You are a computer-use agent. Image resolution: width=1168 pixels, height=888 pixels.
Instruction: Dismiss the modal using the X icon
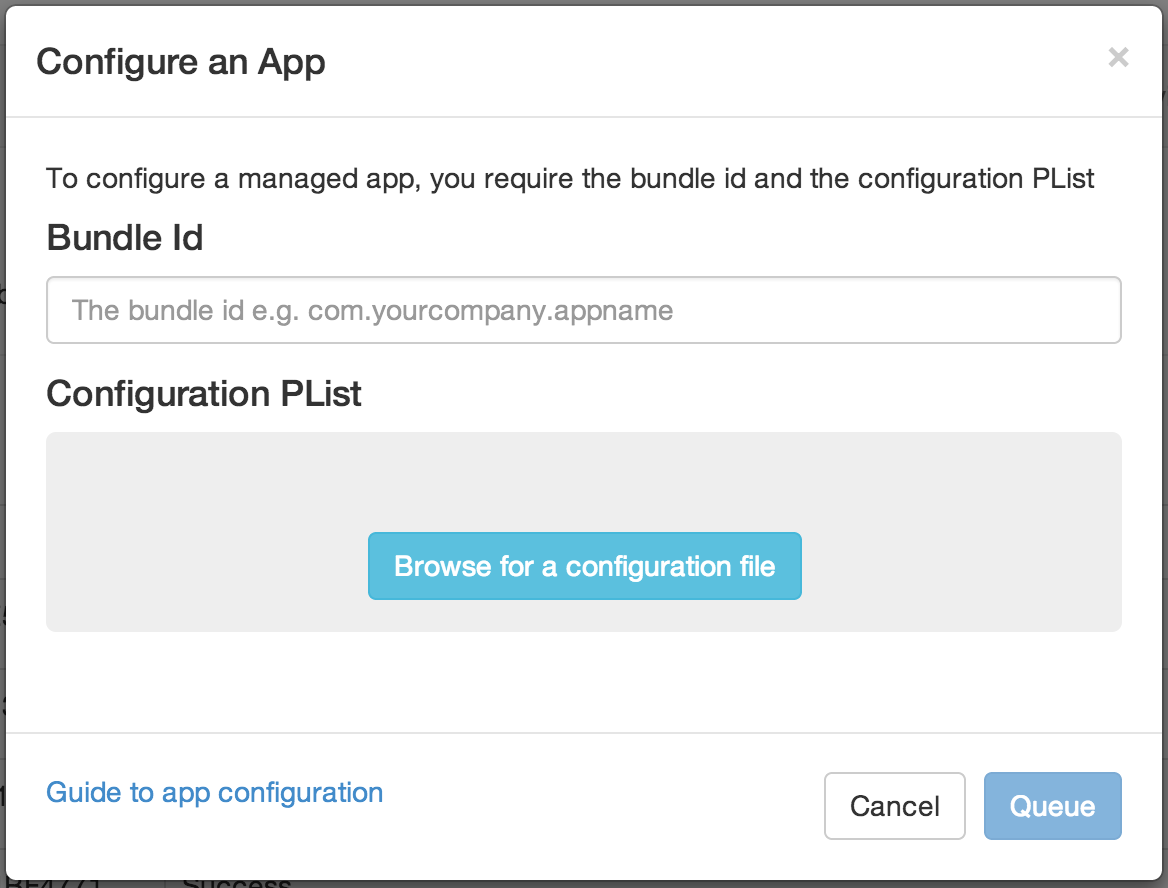[x=1118, y=58]
